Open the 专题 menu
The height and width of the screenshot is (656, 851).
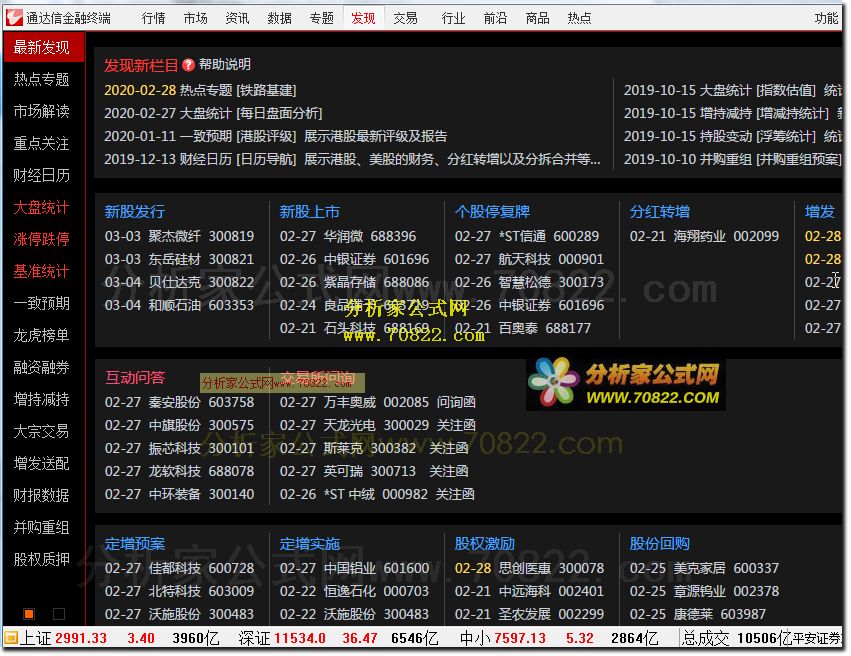321,18
